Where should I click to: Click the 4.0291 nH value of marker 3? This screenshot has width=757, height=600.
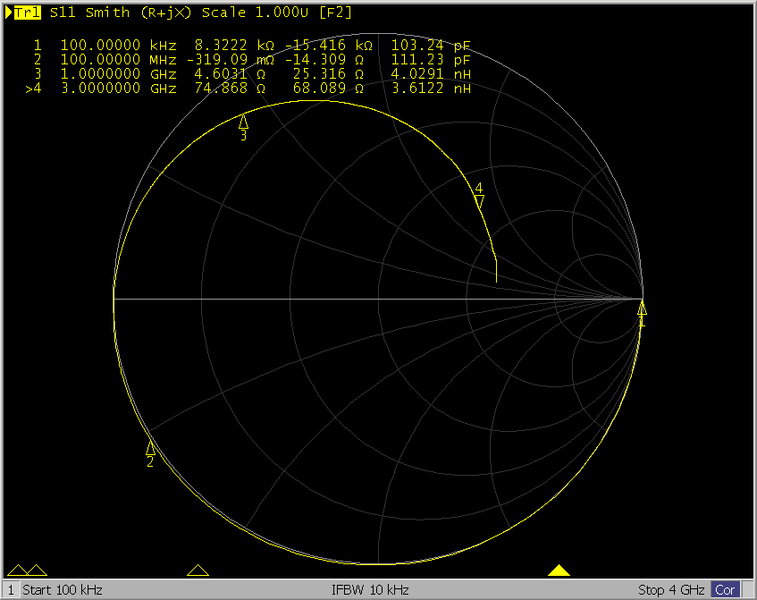431,74
